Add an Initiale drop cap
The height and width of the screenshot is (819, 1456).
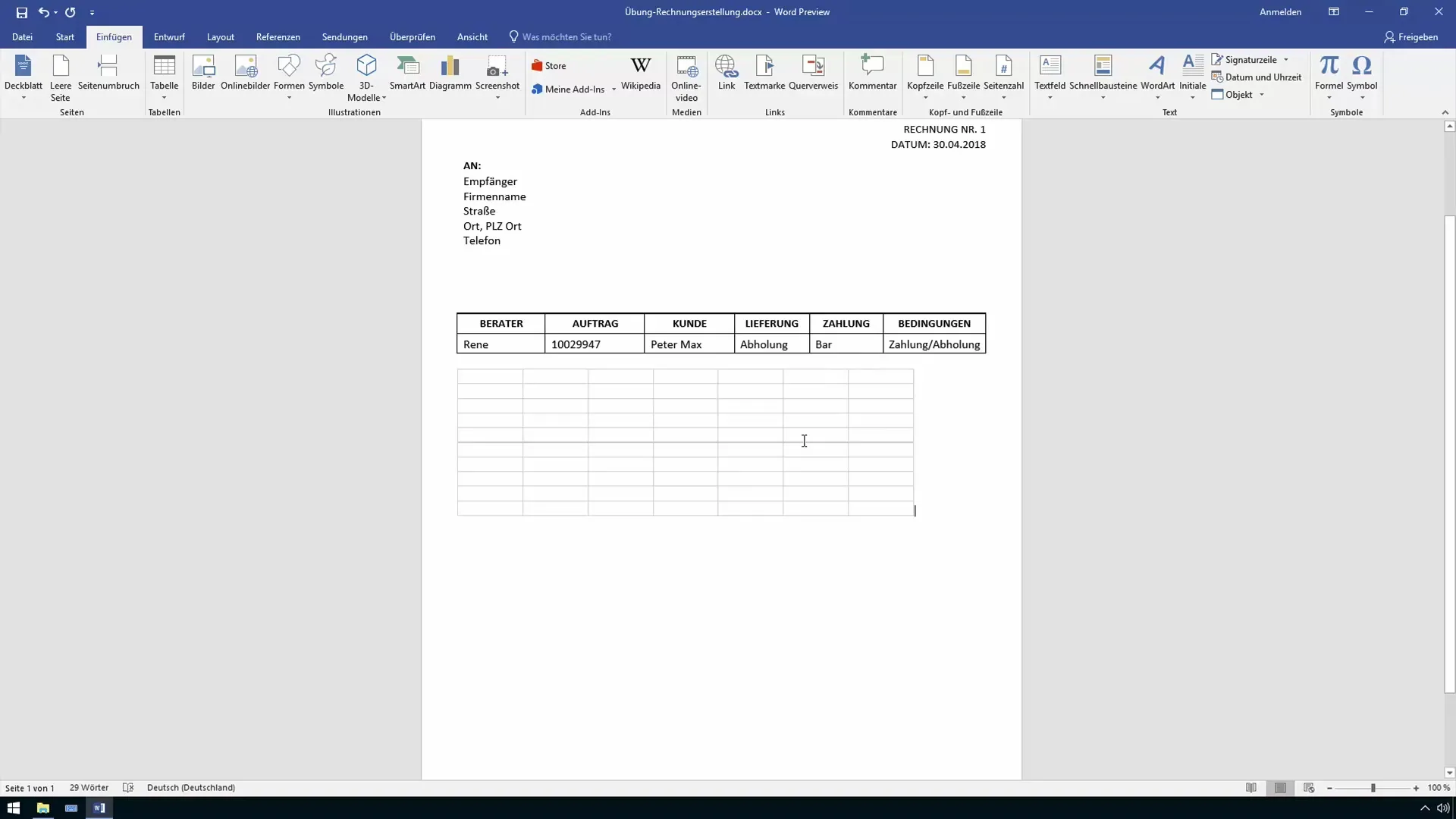pos(1193,77)
